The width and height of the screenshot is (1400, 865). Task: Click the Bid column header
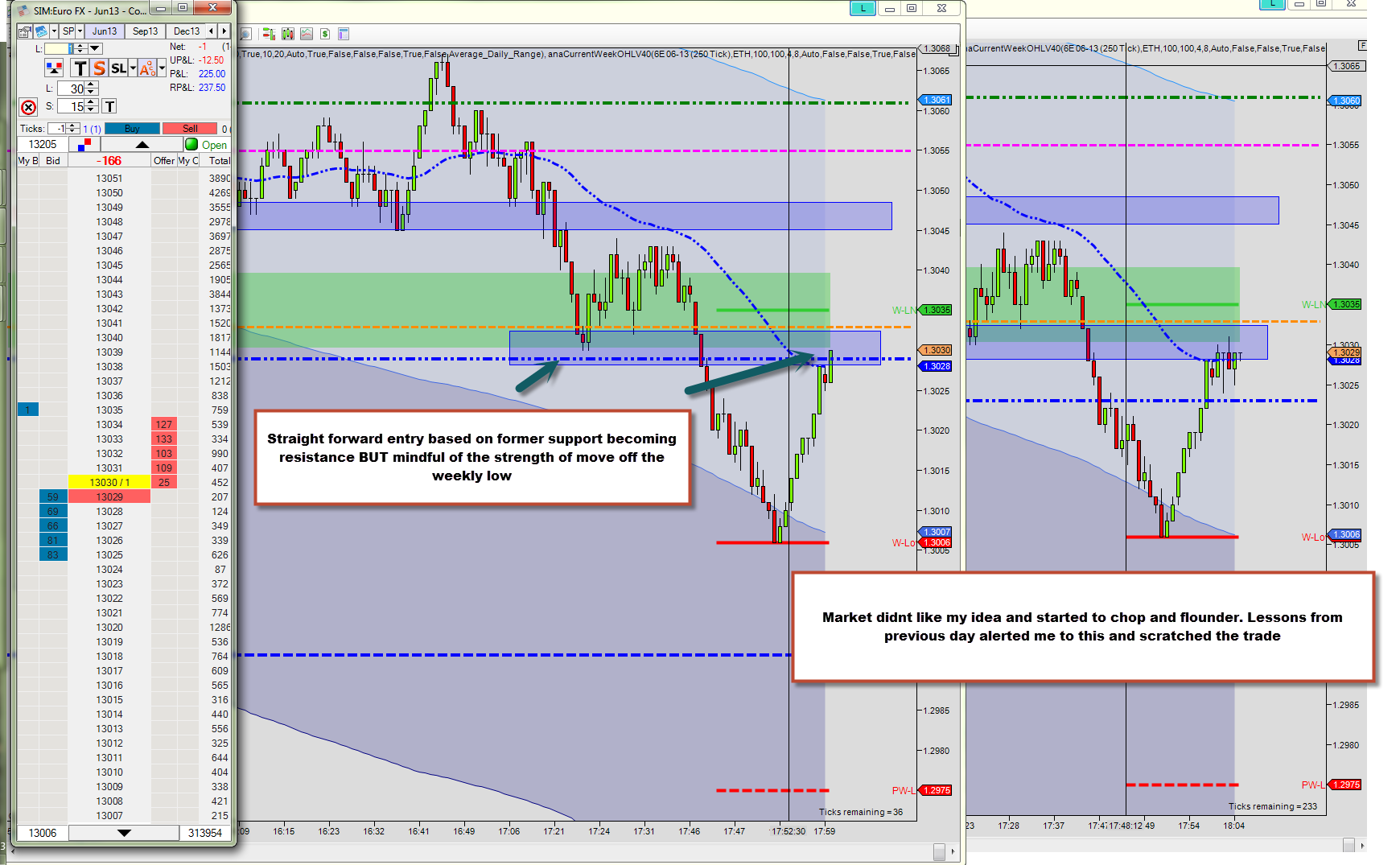click(53, 161)
